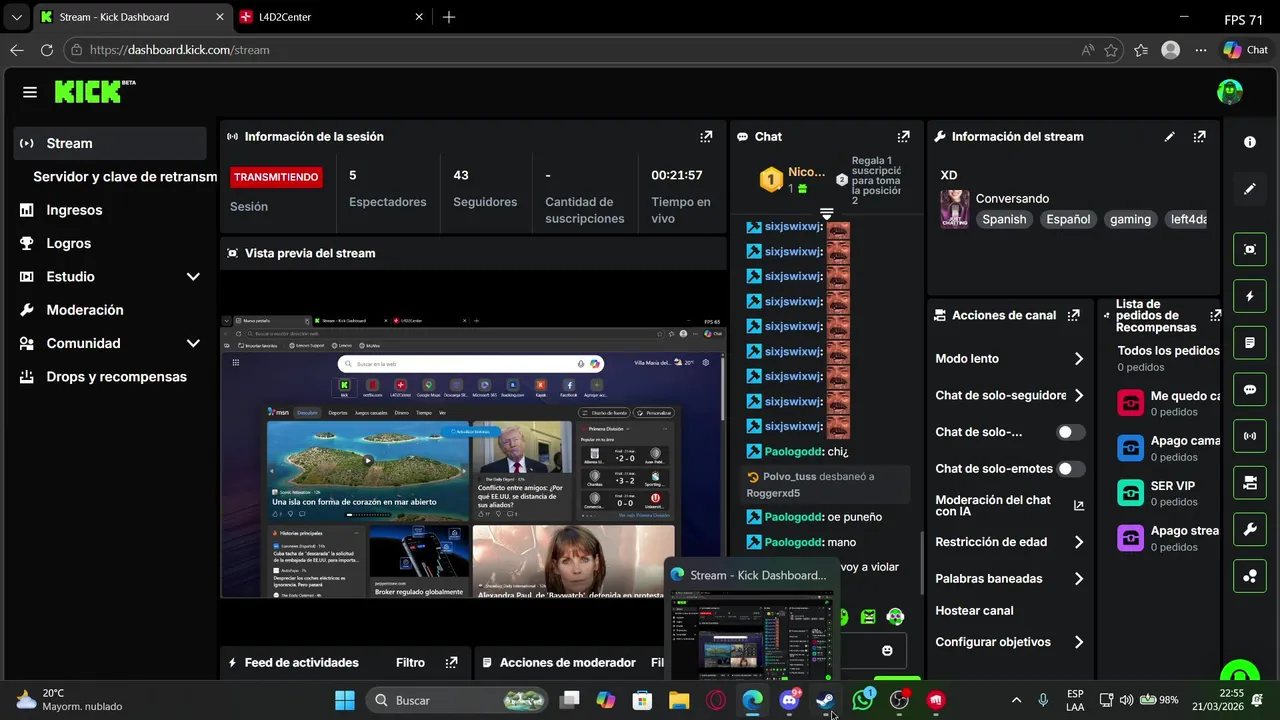The width and height of the screenshot is (1280, 720).
Task: Open the user avatar menu in the header
Action: coord(1230,92)
